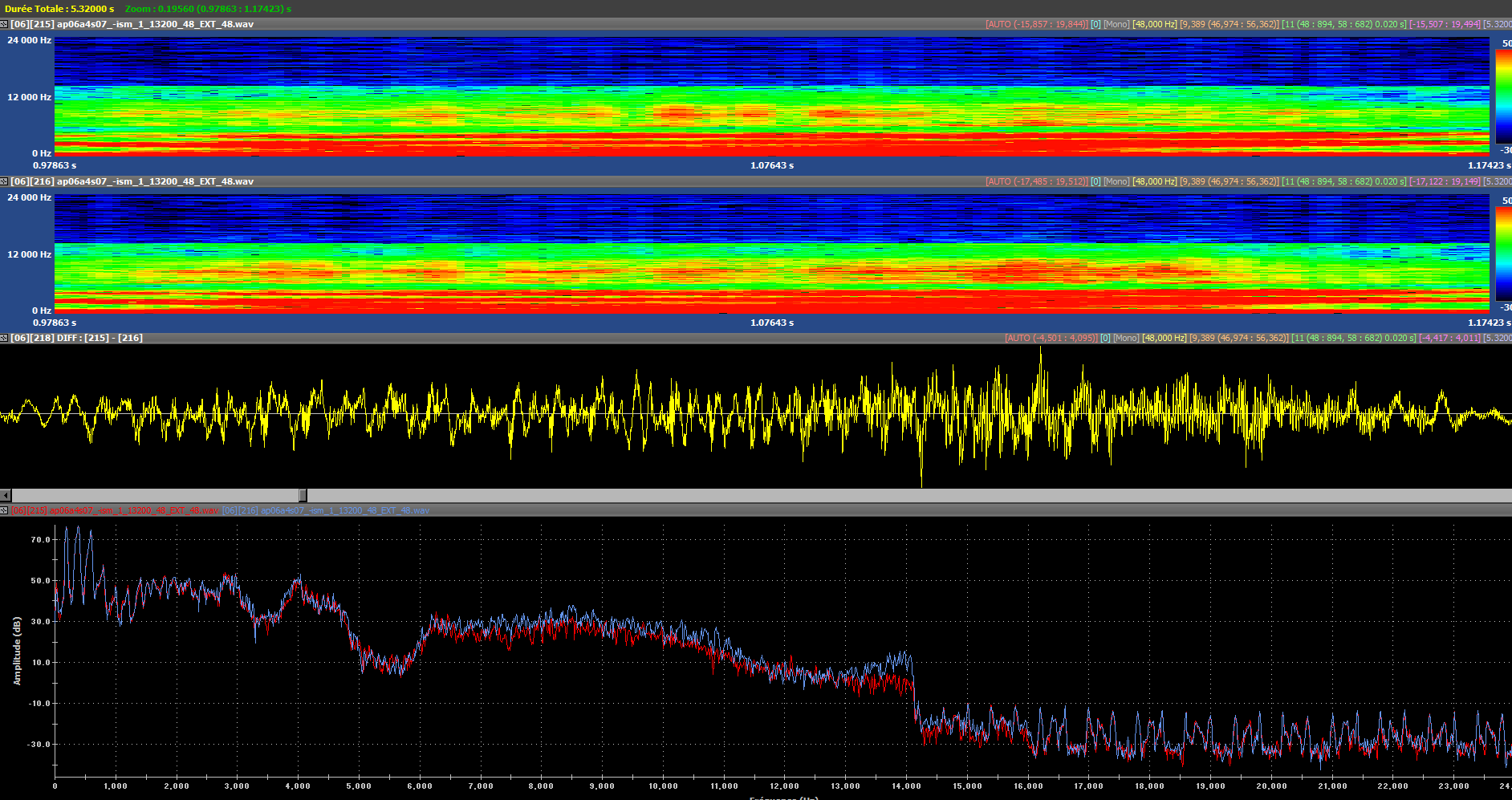Click the green Zoom readout at top
Screen dimensions: 1512x800
pos(208,9)
